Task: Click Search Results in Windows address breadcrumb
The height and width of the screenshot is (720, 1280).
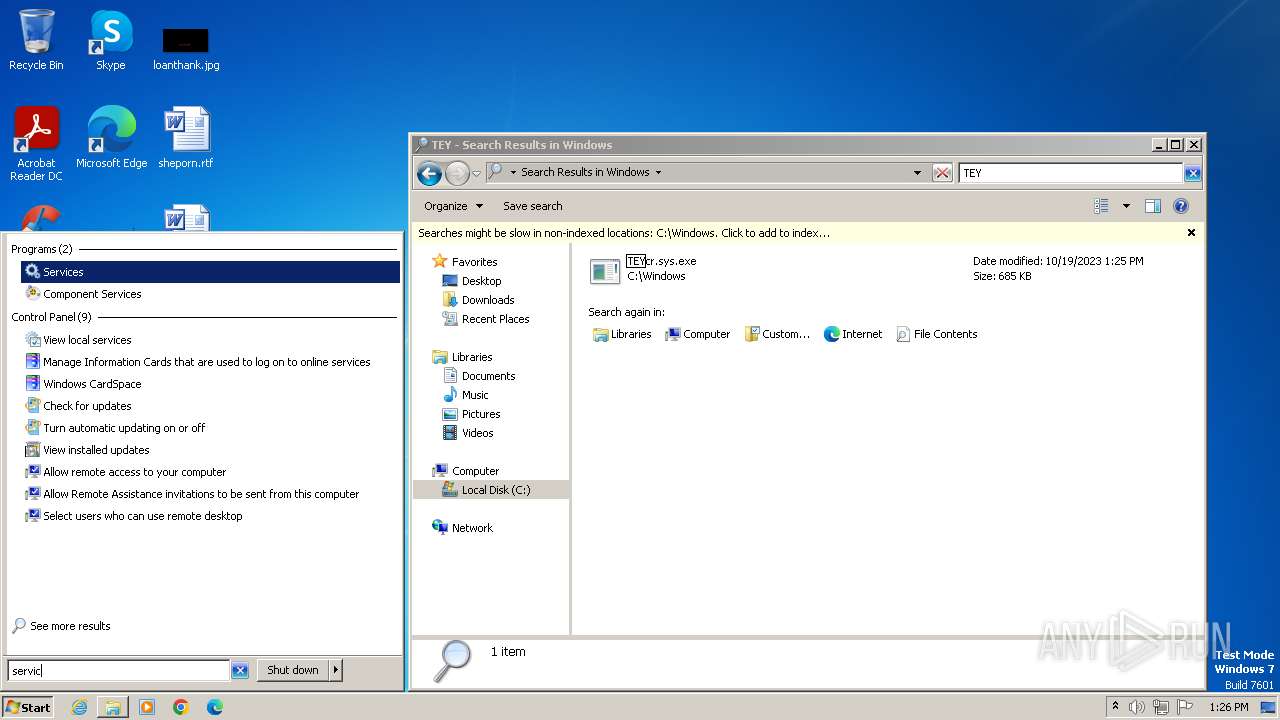Action: tap(585, 172)
